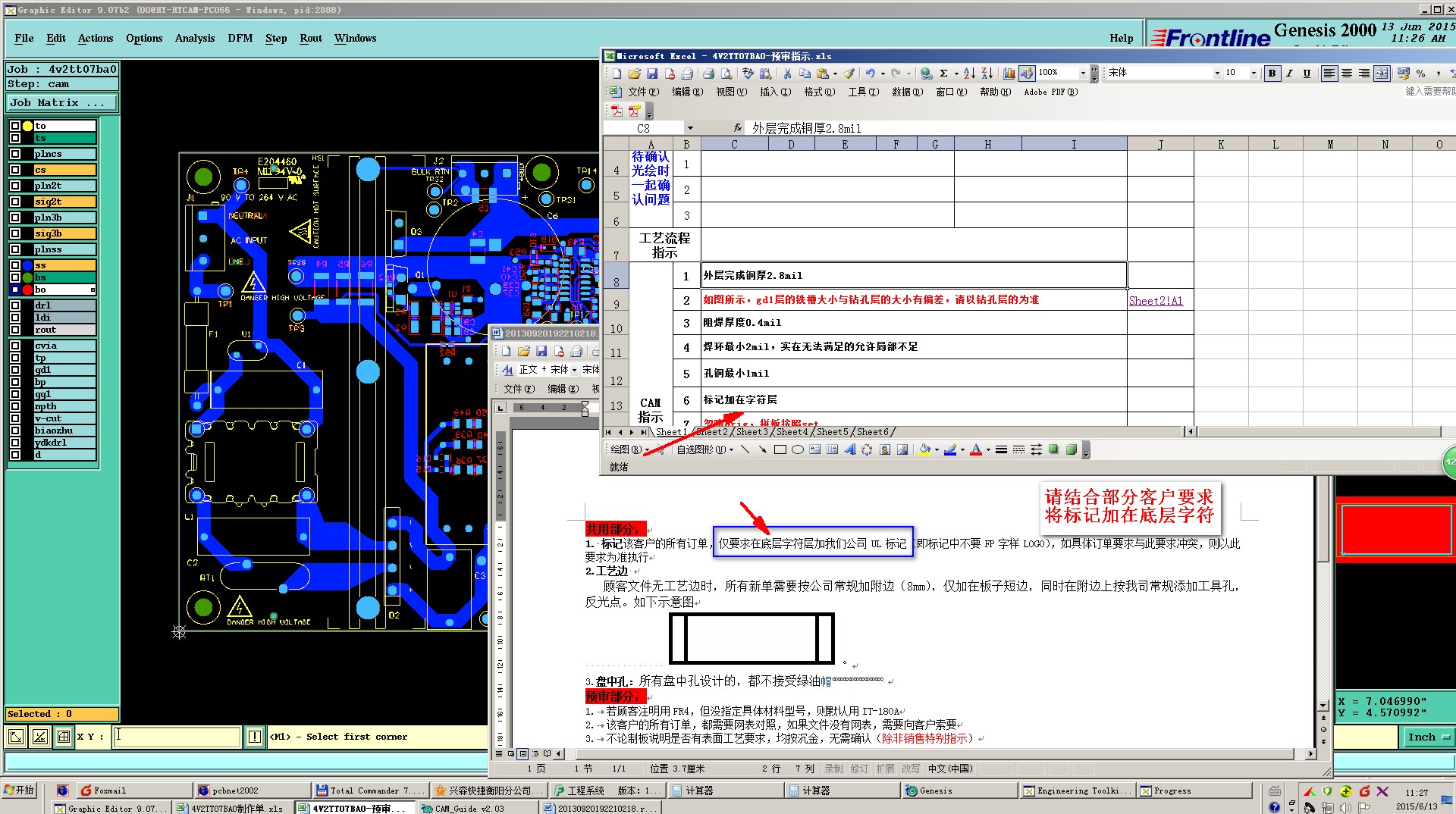Toggle checkbox for layer 'drl'

click(14, 305)
